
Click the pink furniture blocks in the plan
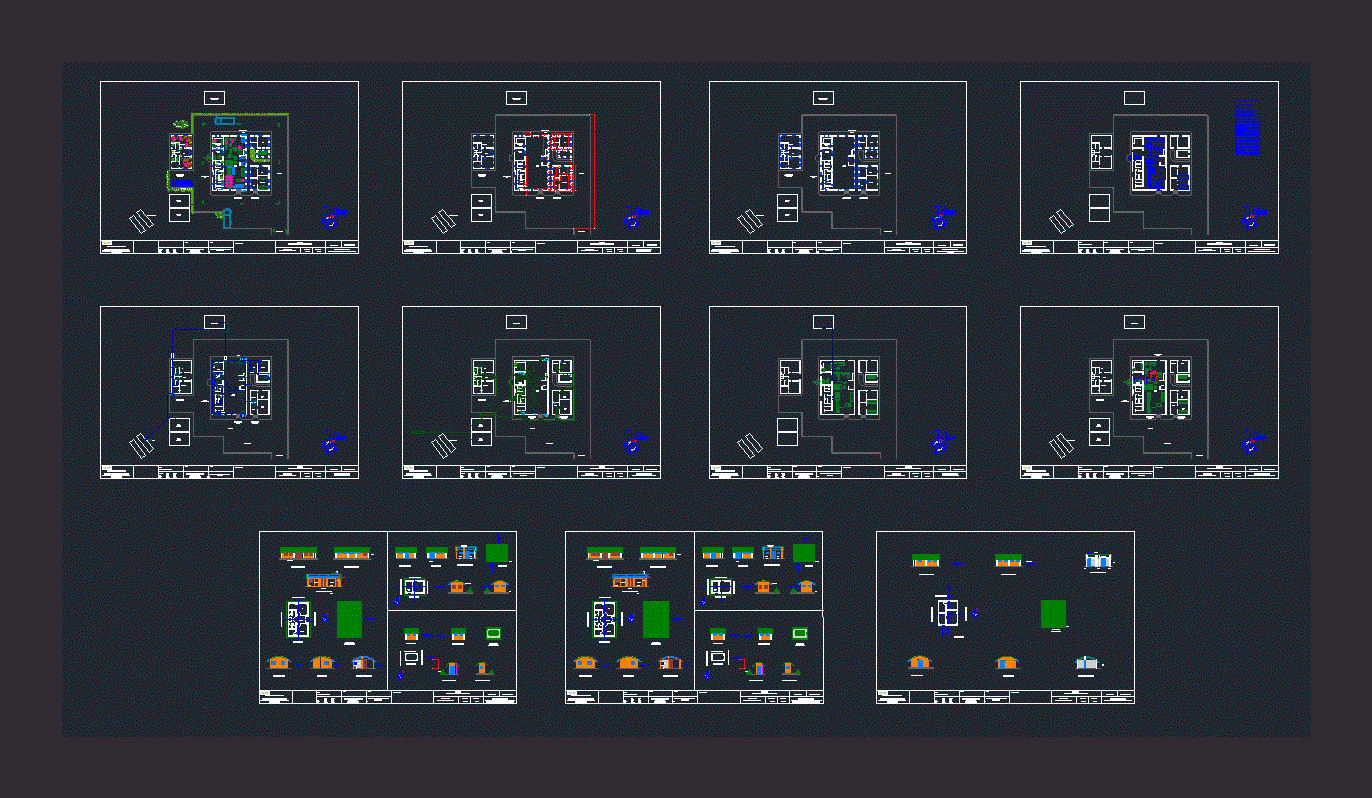[229, 181]
